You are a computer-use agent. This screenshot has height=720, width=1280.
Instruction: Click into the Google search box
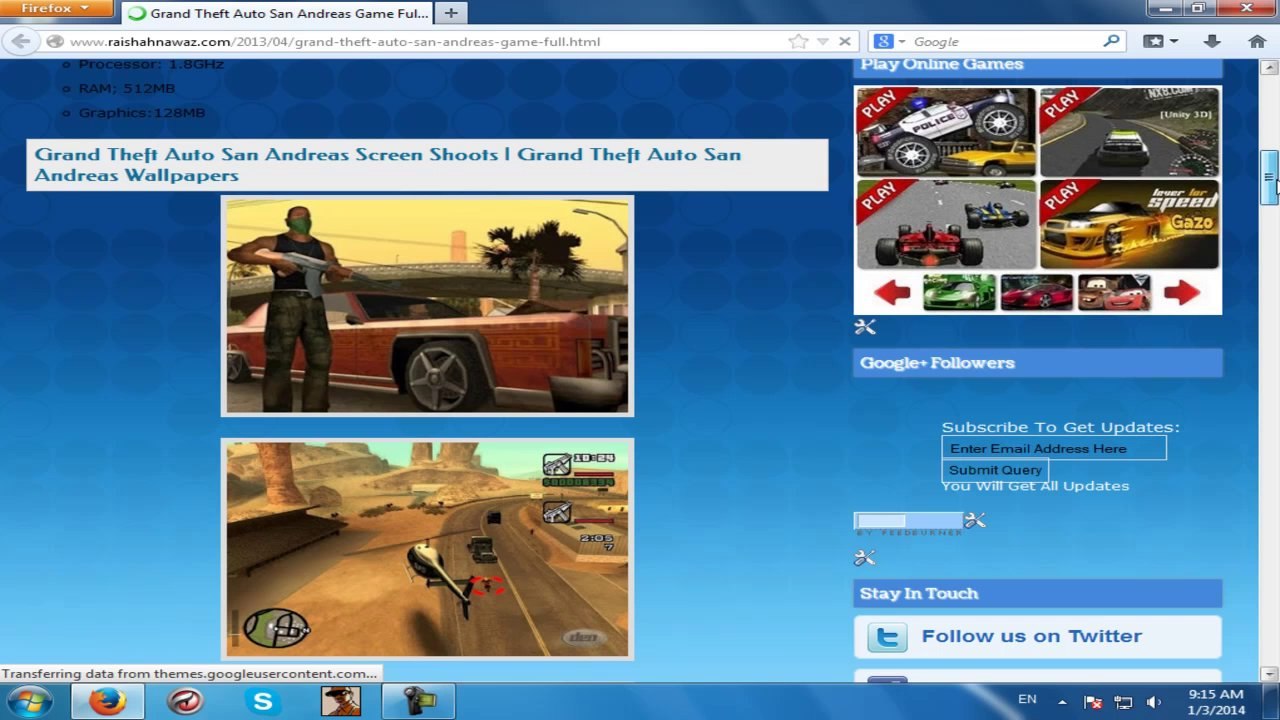coord(1003,41)
